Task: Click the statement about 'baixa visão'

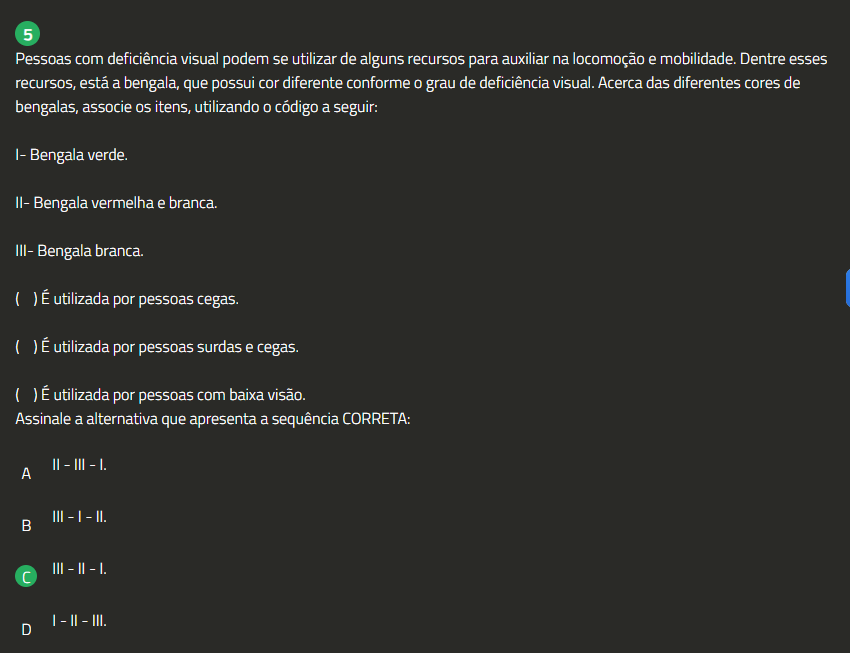Action: tap(160, 395)
